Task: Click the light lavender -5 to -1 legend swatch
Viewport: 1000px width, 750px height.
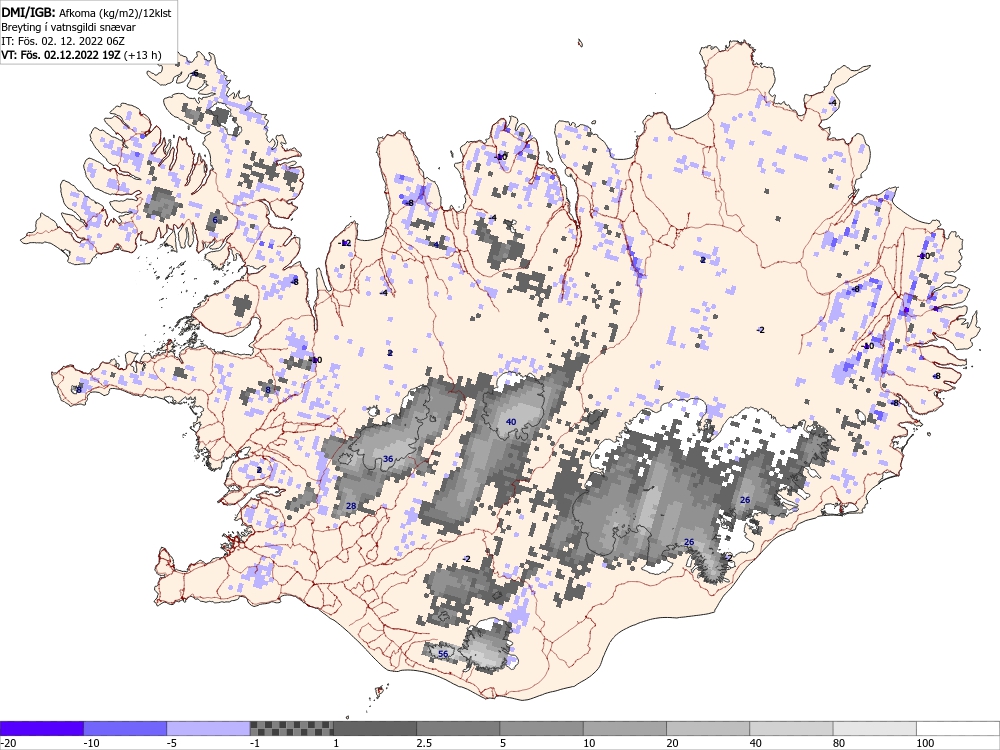Action: coord(208,728)
